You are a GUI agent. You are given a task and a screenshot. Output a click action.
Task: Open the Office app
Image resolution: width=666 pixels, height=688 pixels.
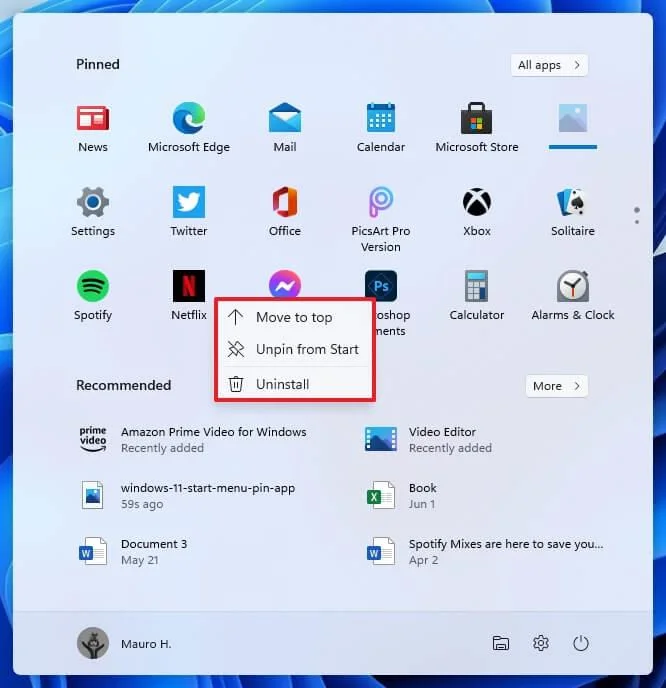pyautogui.click(x=285, y=211)
